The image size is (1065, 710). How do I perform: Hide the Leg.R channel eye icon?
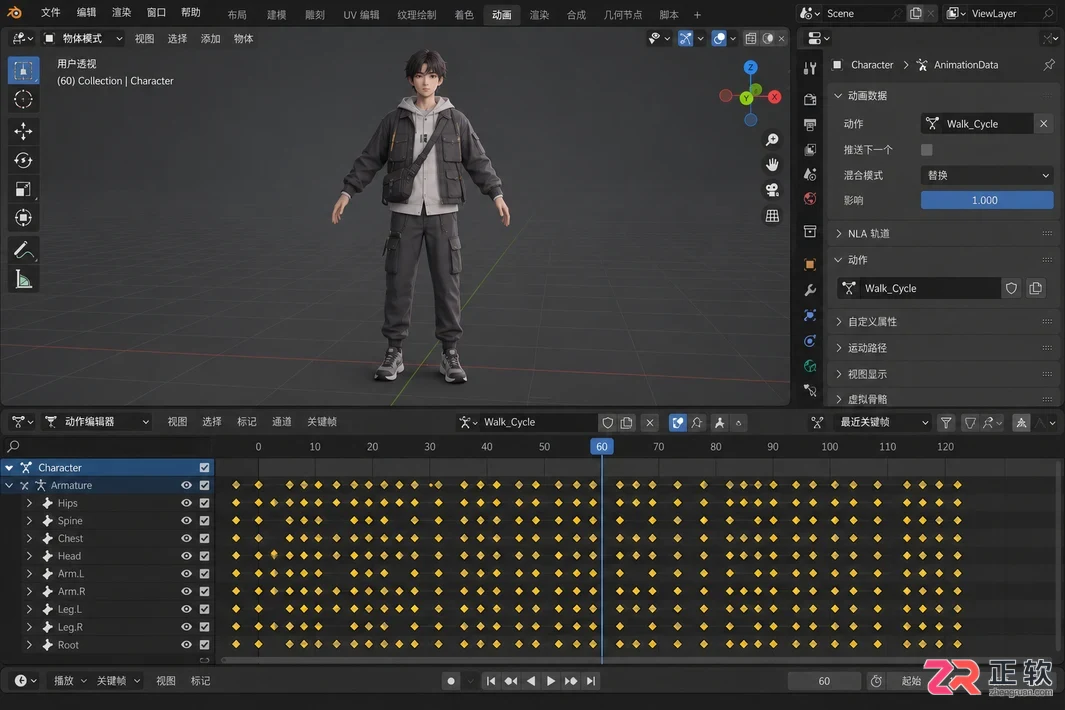(186, 627)
